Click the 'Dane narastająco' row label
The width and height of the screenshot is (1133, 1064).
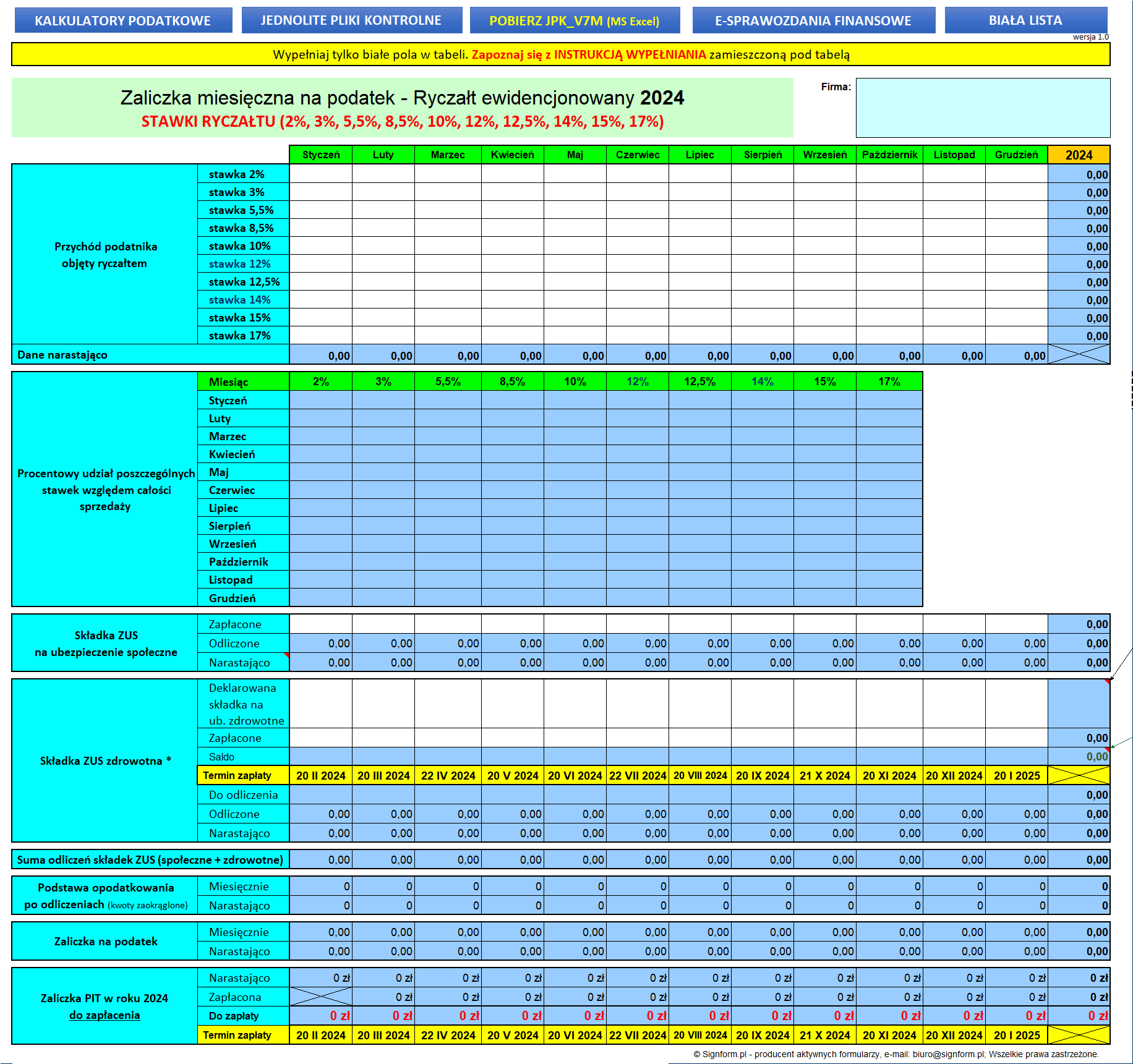click(x=150, y=355)
